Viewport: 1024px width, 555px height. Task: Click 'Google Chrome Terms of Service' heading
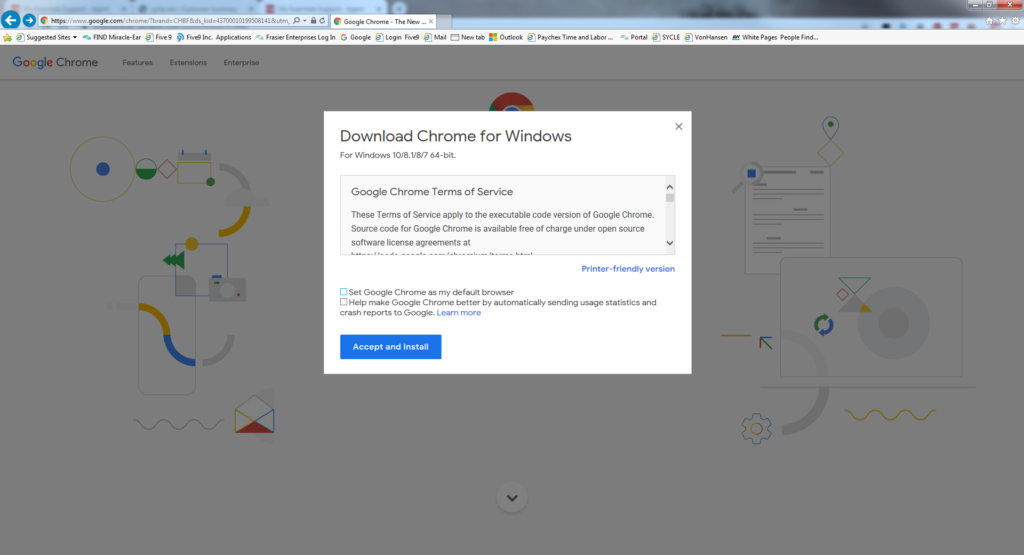pyautogui.click(x=432, y=192)
